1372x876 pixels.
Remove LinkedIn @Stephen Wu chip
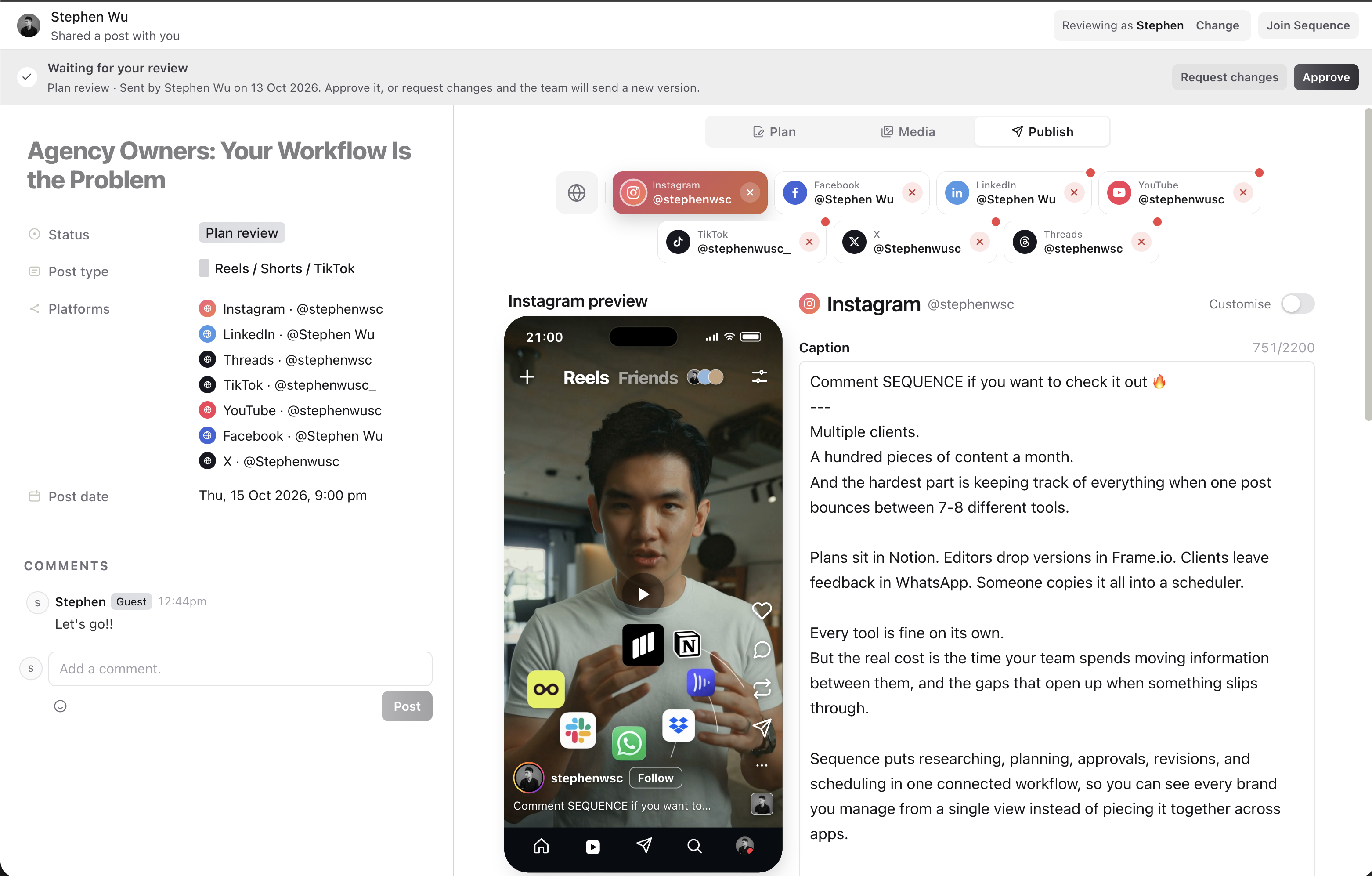pos(1074,192)
